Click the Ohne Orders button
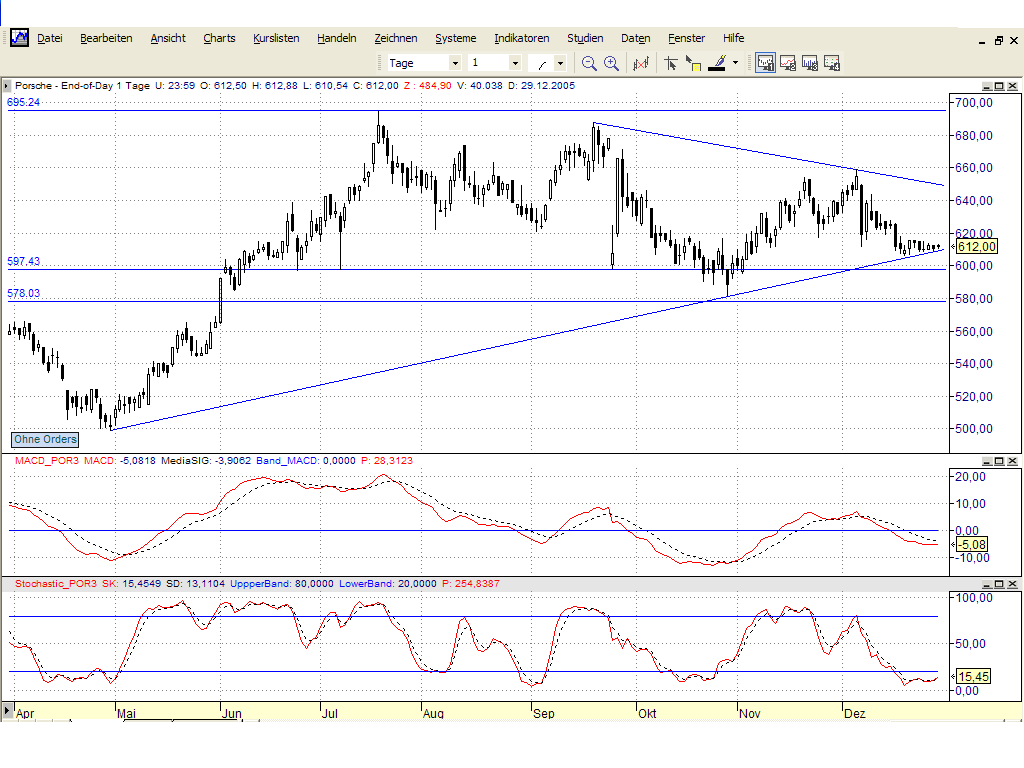 coord(44,440)
